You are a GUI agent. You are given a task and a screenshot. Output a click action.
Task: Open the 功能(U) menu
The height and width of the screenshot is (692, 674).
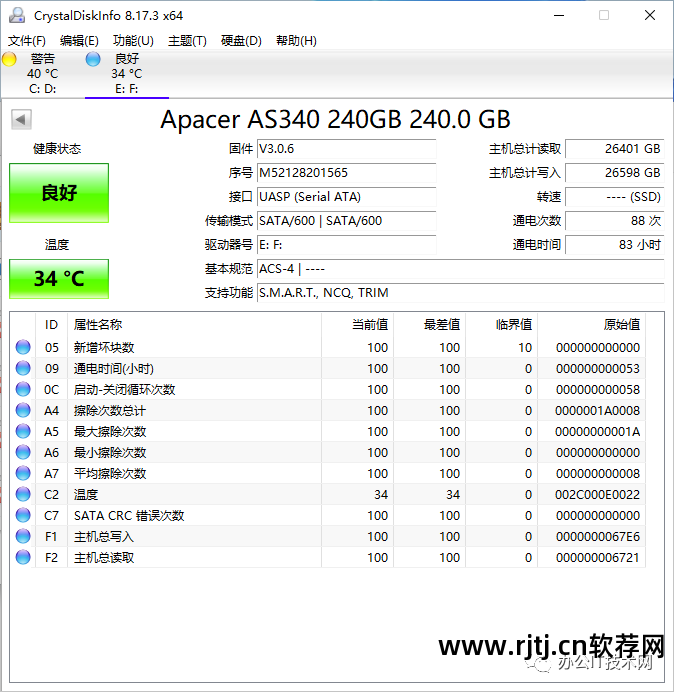point(133,41)
